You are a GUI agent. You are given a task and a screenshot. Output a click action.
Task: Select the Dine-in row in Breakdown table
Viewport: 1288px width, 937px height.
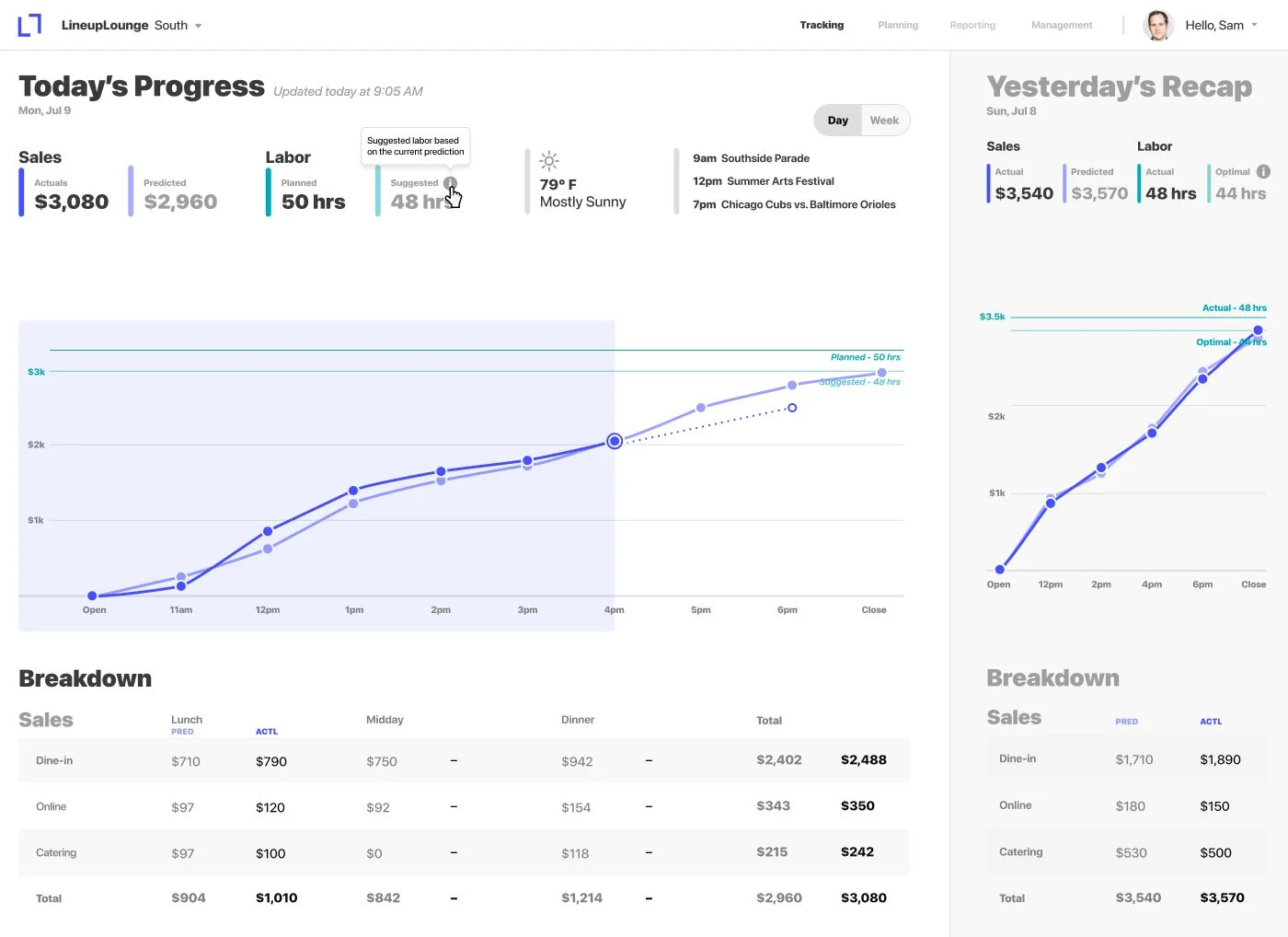click(464, 760)
